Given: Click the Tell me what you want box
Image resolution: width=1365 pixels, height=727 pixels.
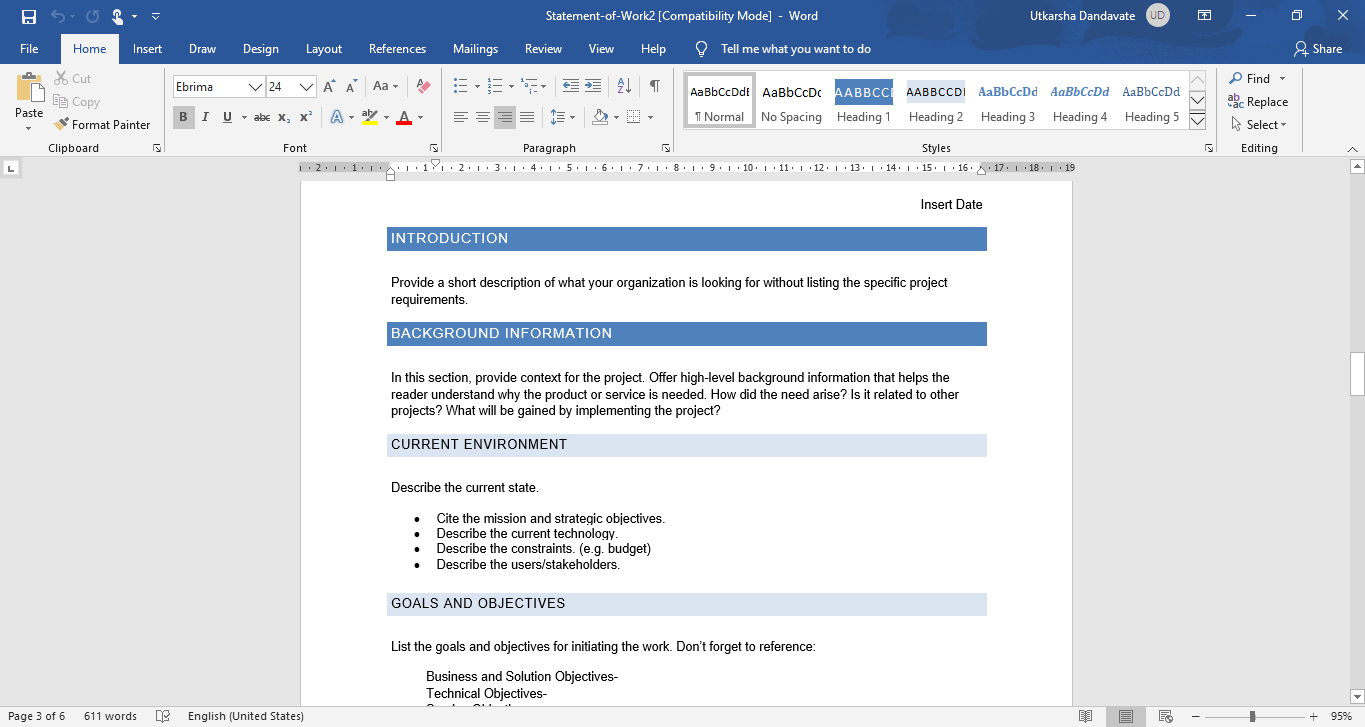Looking at the screenshot, I should coord(795,49).
